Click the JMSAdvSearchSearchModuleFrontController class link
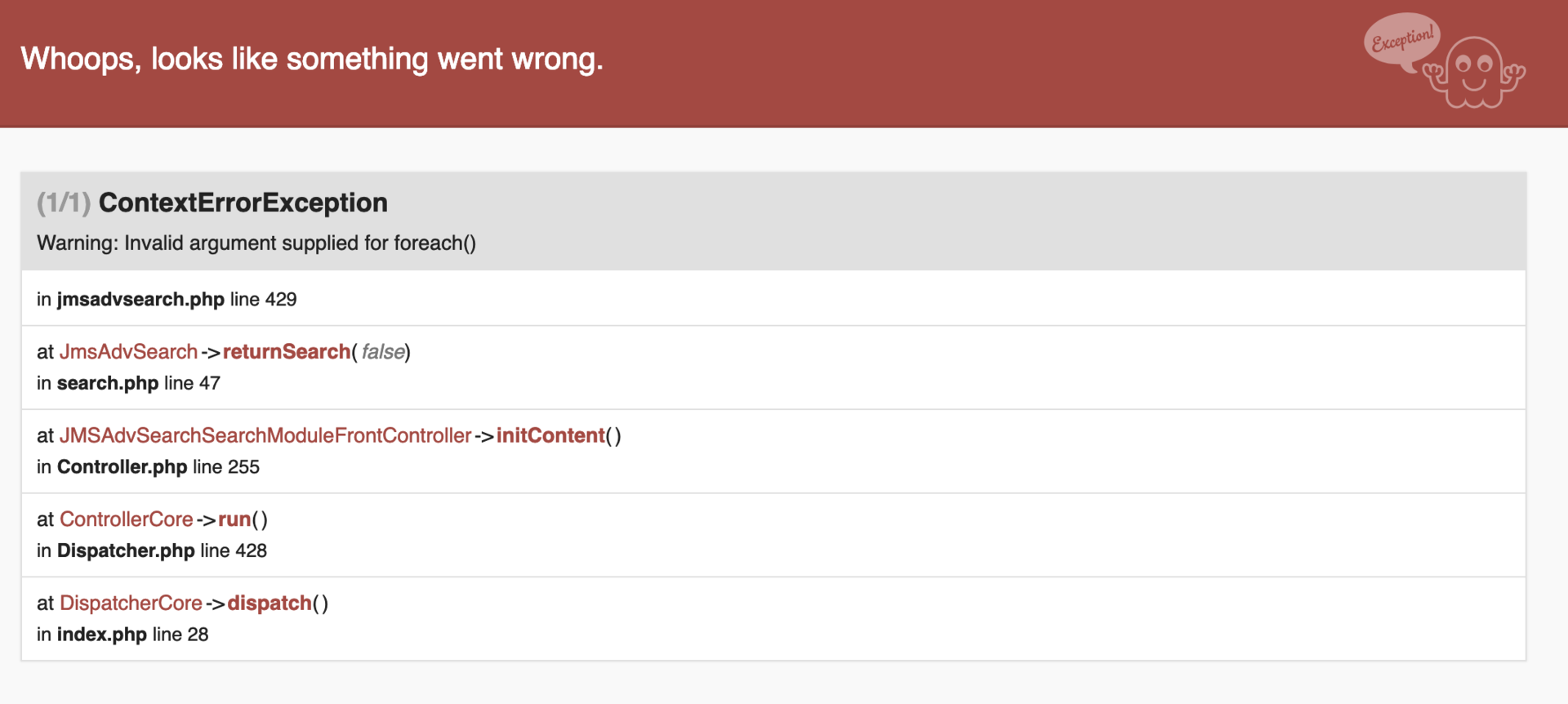1568x704 pixels. 265,436
